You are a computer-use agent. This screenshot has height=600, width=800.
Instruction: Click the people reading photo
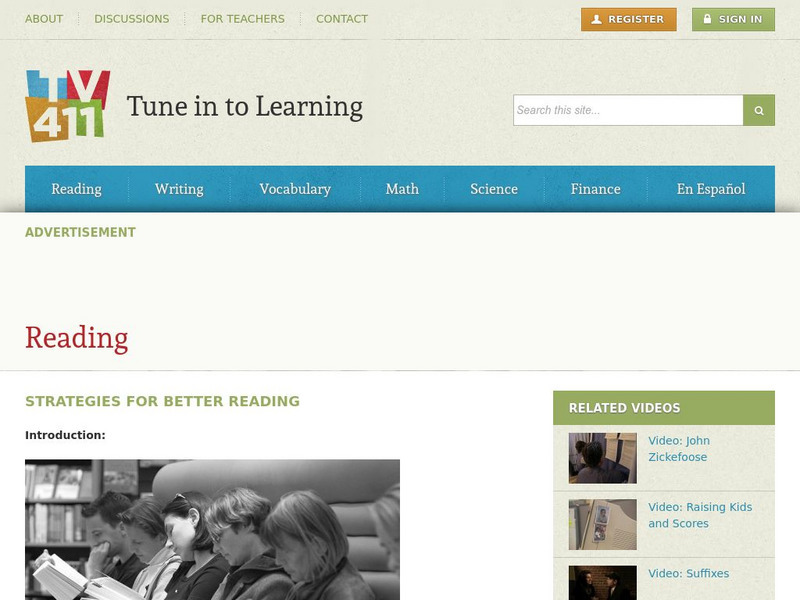coord(212,530)
